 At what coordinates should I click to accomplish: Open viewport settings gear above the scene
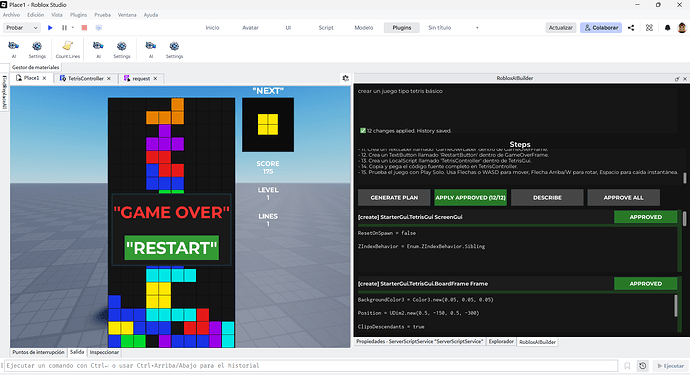point(345,78)
